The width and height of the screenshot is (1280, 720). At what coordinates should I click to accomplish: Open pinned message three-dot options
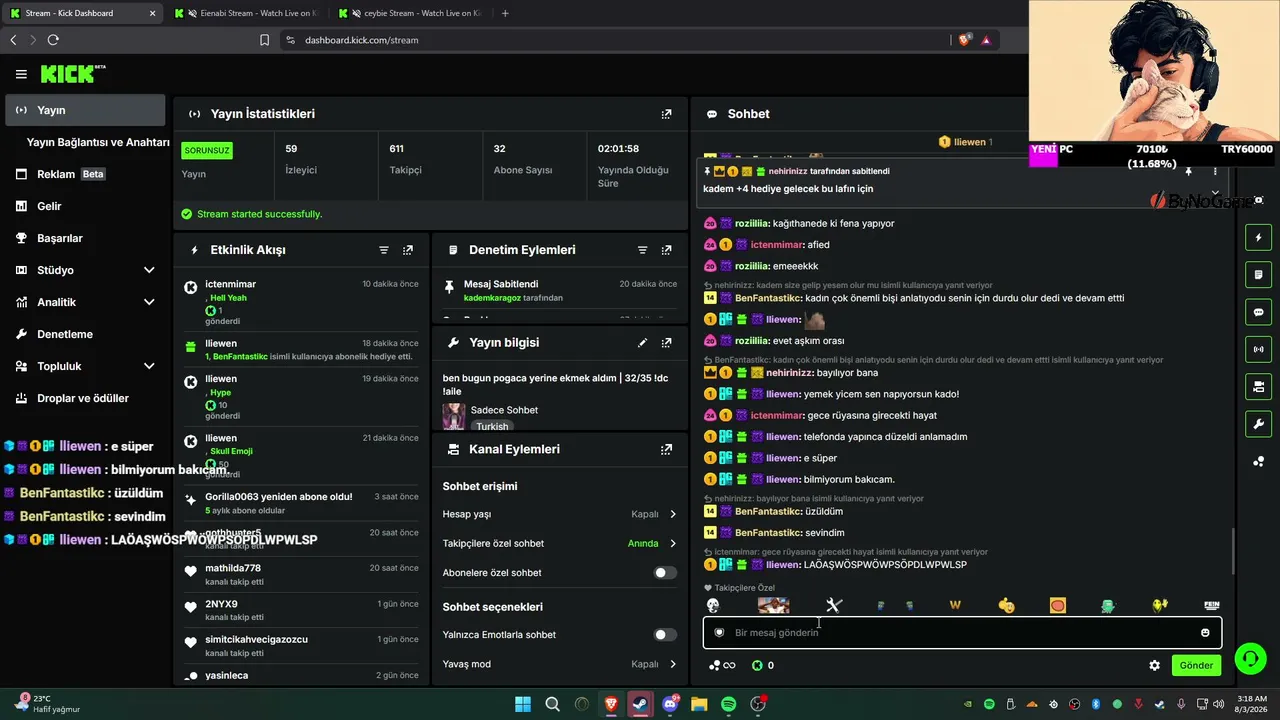click(1215, 172)
